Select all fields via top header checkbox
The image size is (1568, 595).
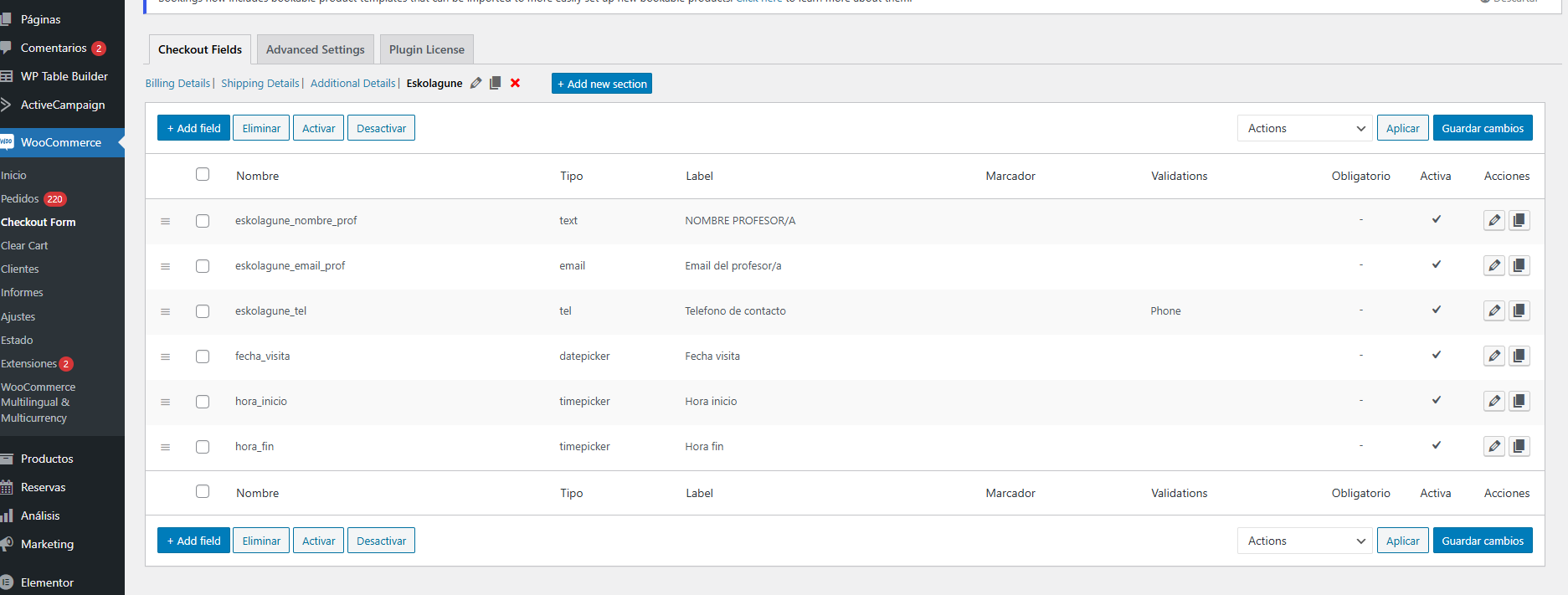[203, 174]
